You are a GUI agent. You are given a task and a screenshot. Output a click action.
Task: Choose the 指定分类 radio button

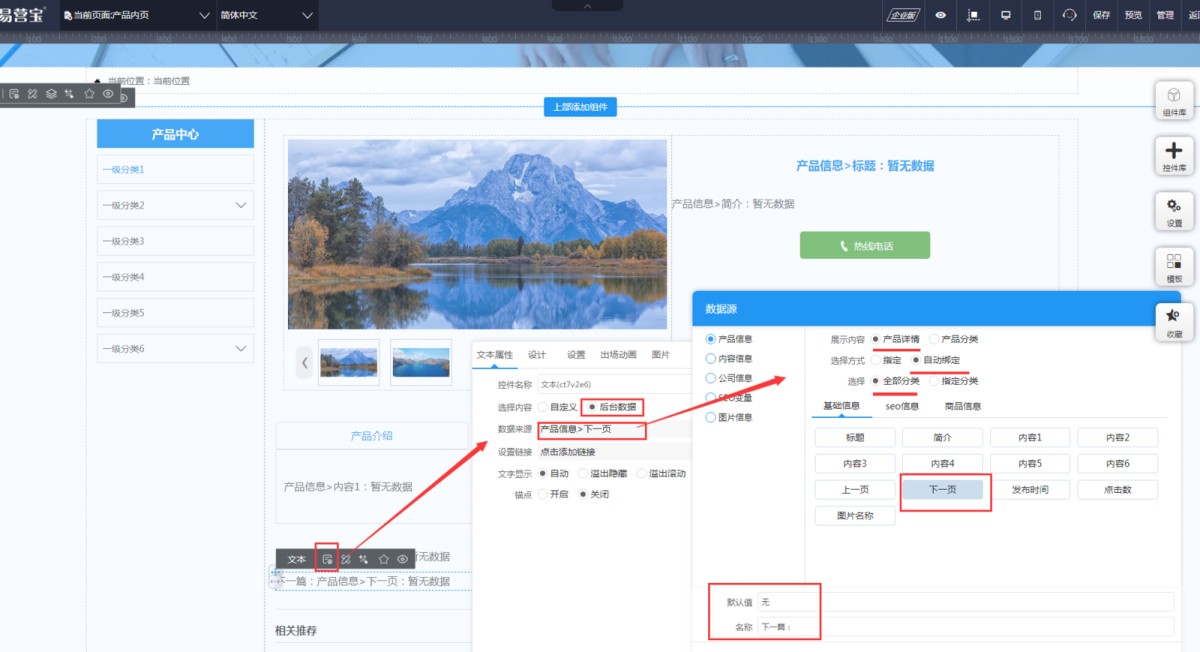[x=935, y=381]
